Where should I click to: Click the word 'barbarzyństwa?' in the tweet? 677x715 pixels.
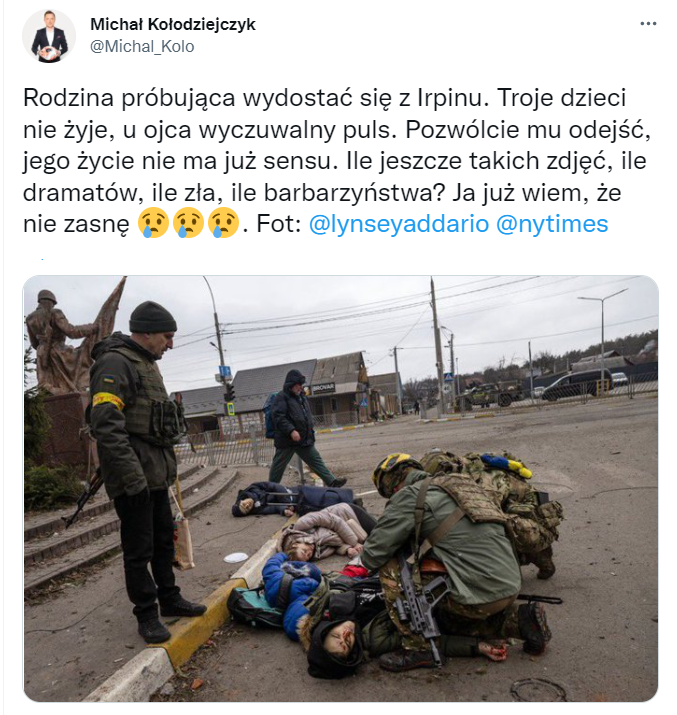click(354, 193)
